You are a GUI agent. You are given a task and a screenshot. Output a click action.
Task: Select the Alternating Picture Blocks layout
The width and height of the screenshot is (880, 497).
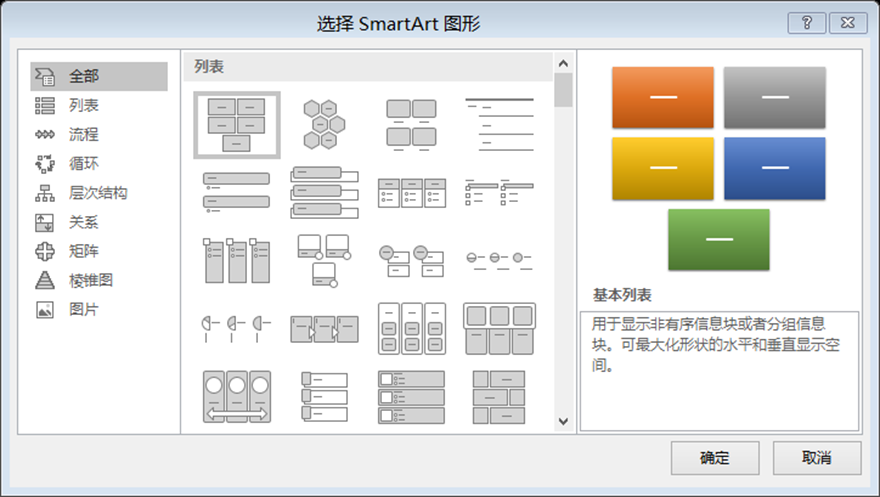[499, 397]
